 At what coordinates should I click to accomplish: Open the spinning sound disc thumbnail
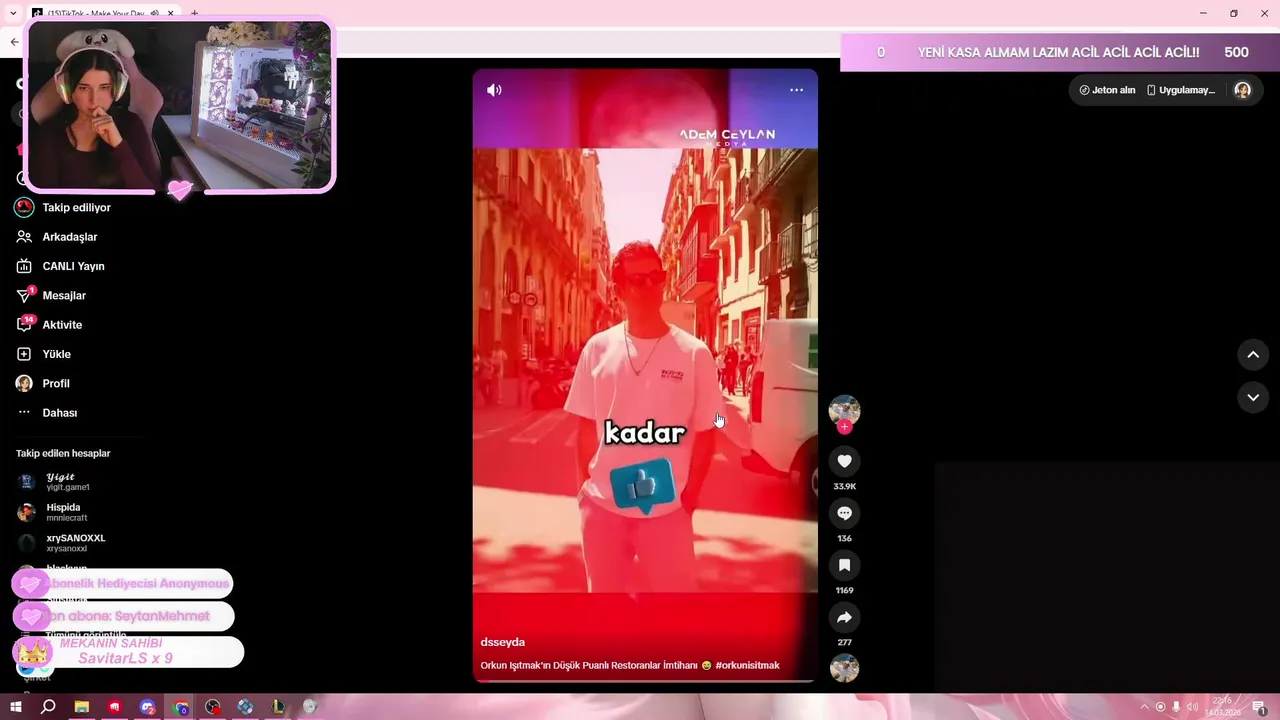click(x=844, y=668)
